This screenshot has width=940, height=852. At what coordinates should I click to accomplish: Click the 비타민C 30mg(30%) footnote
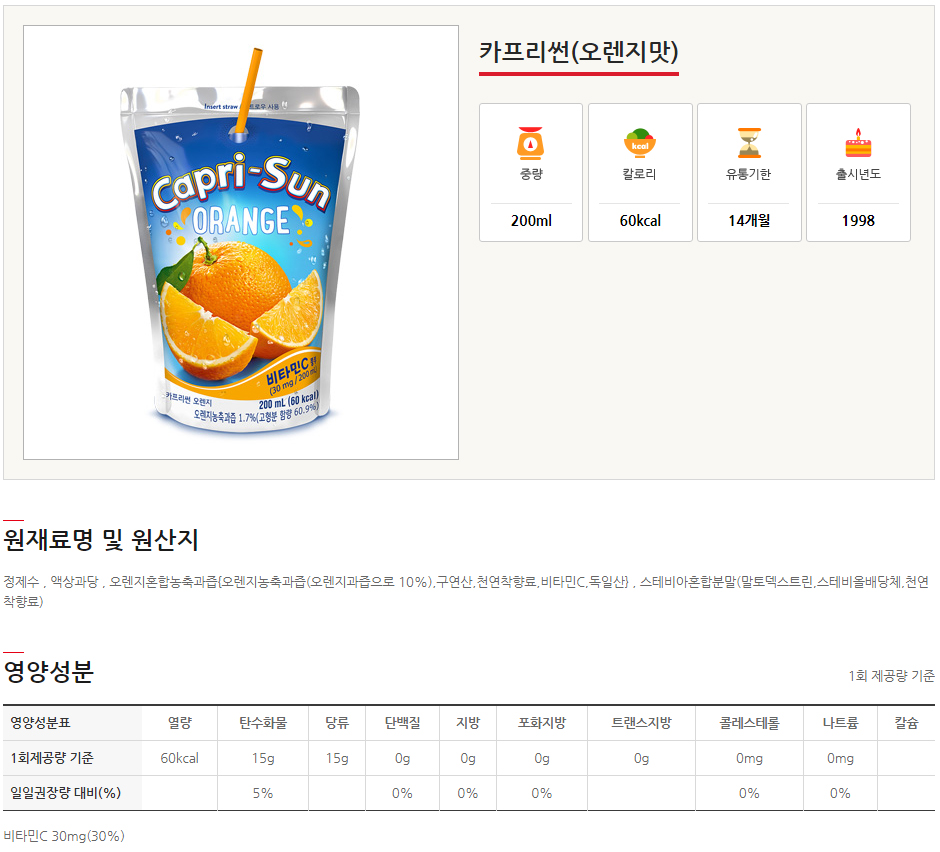64,836
